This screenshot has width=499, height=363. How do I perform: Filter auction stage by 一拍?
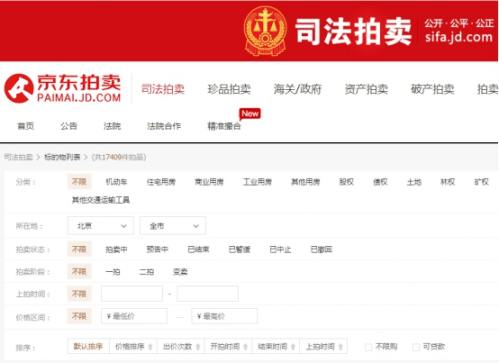point(113,272)
